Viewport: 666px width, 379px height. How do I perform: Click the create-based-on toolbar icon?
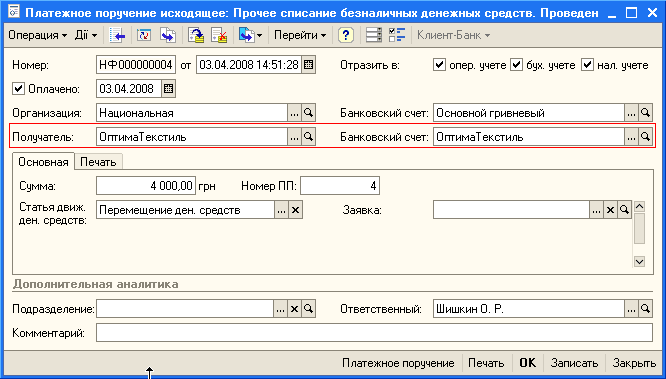pyautogui.click(x=246, y=35)
